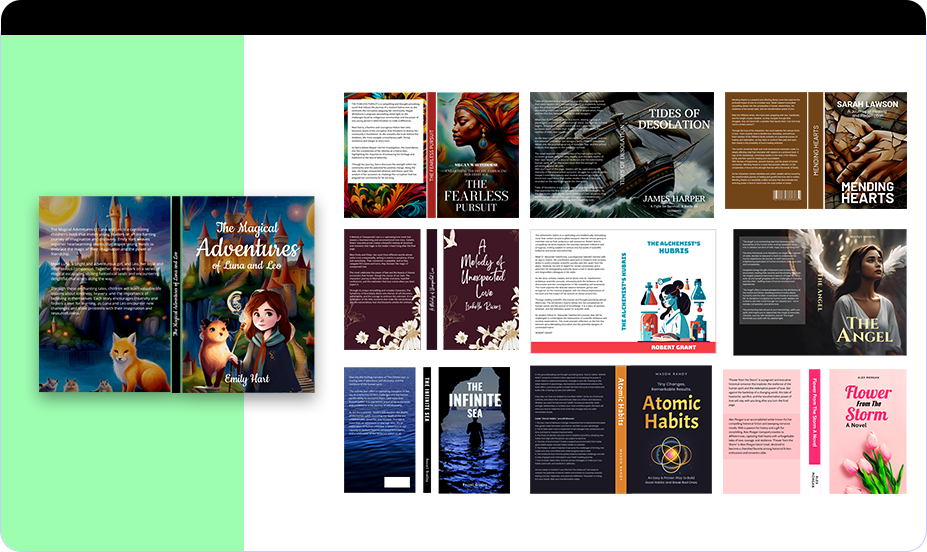Click white barcode box on Infinite Sea back cover

(x=400, y=482)
